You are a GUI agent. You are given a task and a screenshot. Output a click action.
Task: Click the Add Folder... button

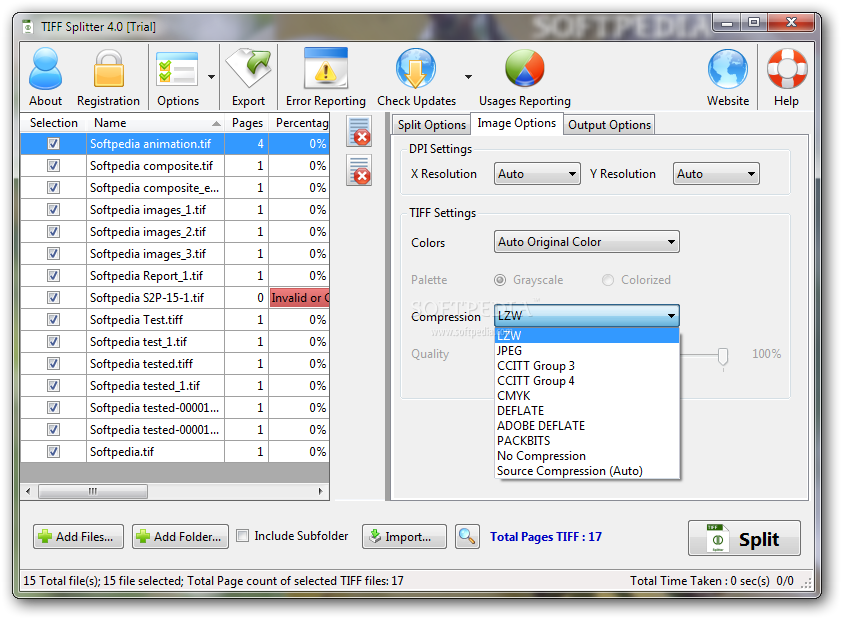click(180, 536)
